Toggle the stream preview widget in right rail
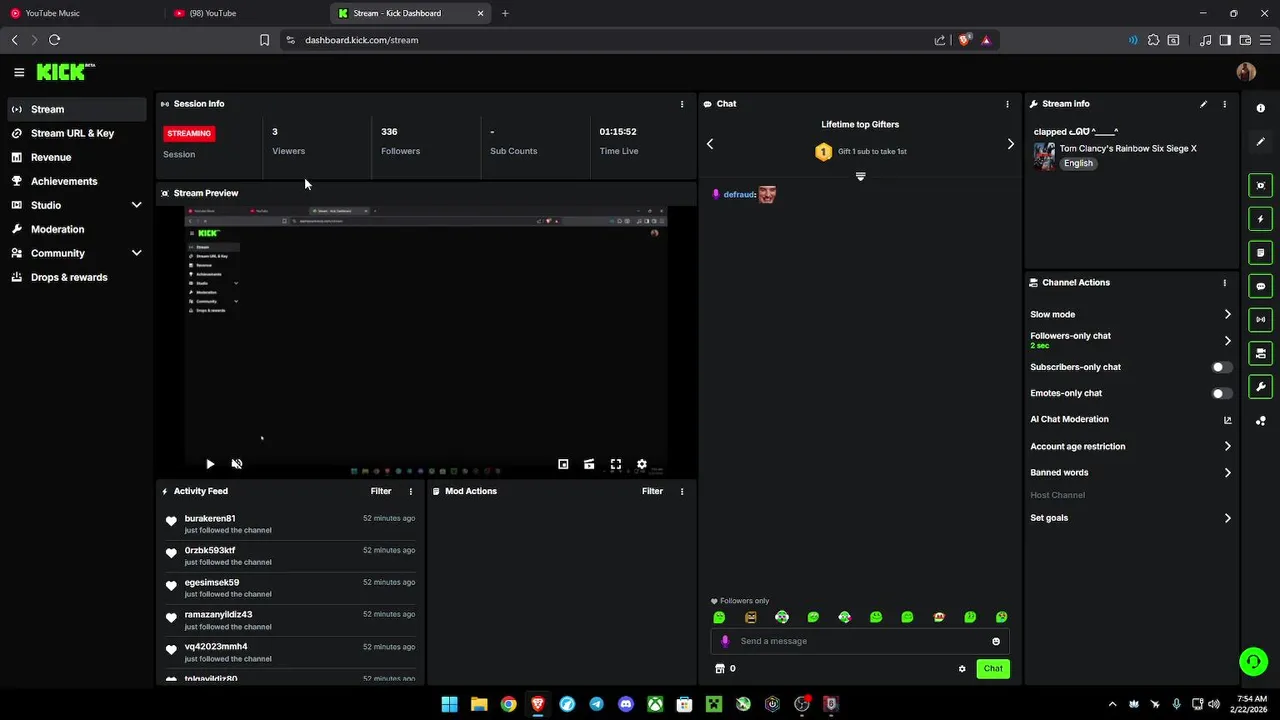 click(x=1260, y=185)
